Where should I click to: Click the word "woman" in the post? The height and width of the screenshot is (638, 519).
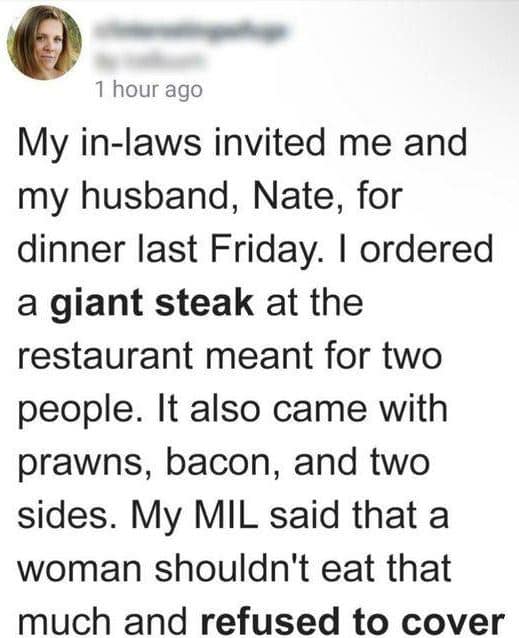pyautogui.click(x=80, y=570)
